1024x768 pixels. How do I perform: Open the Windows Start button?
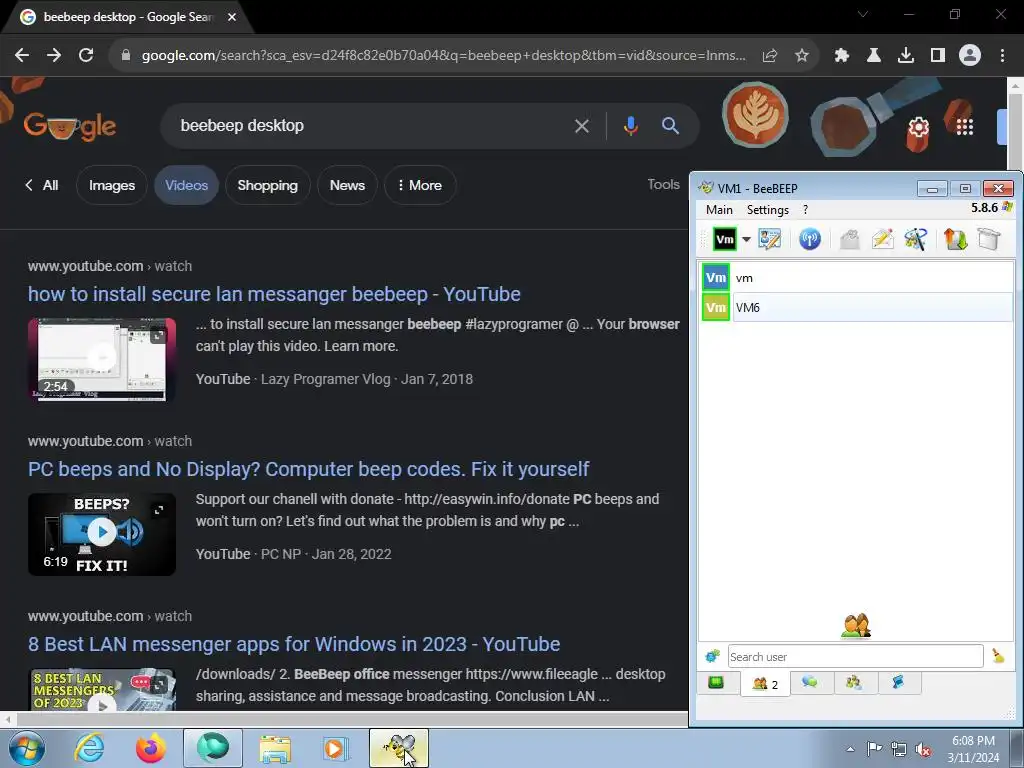[26, 748]
